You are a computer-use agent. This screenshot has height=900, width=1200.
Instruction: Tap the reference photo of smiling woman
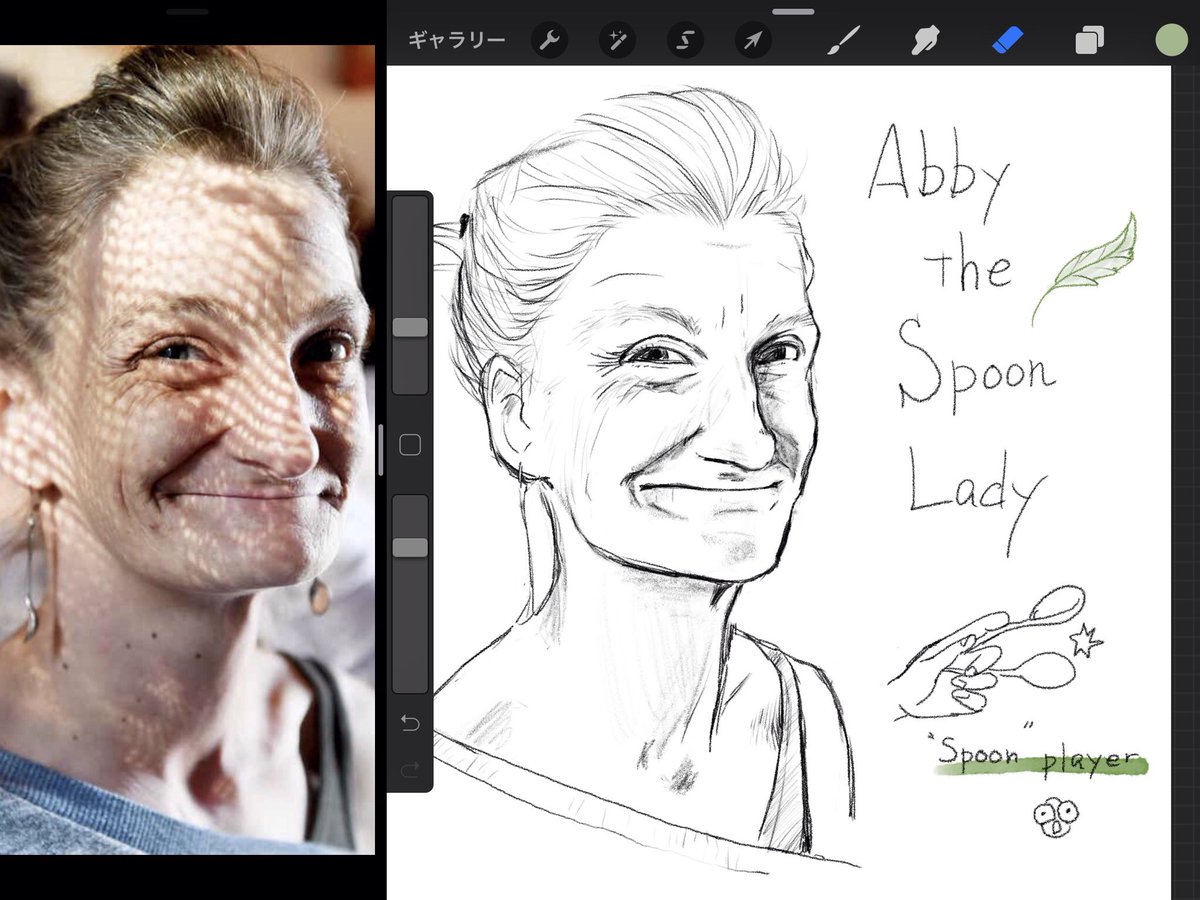(x=187, y=450)
